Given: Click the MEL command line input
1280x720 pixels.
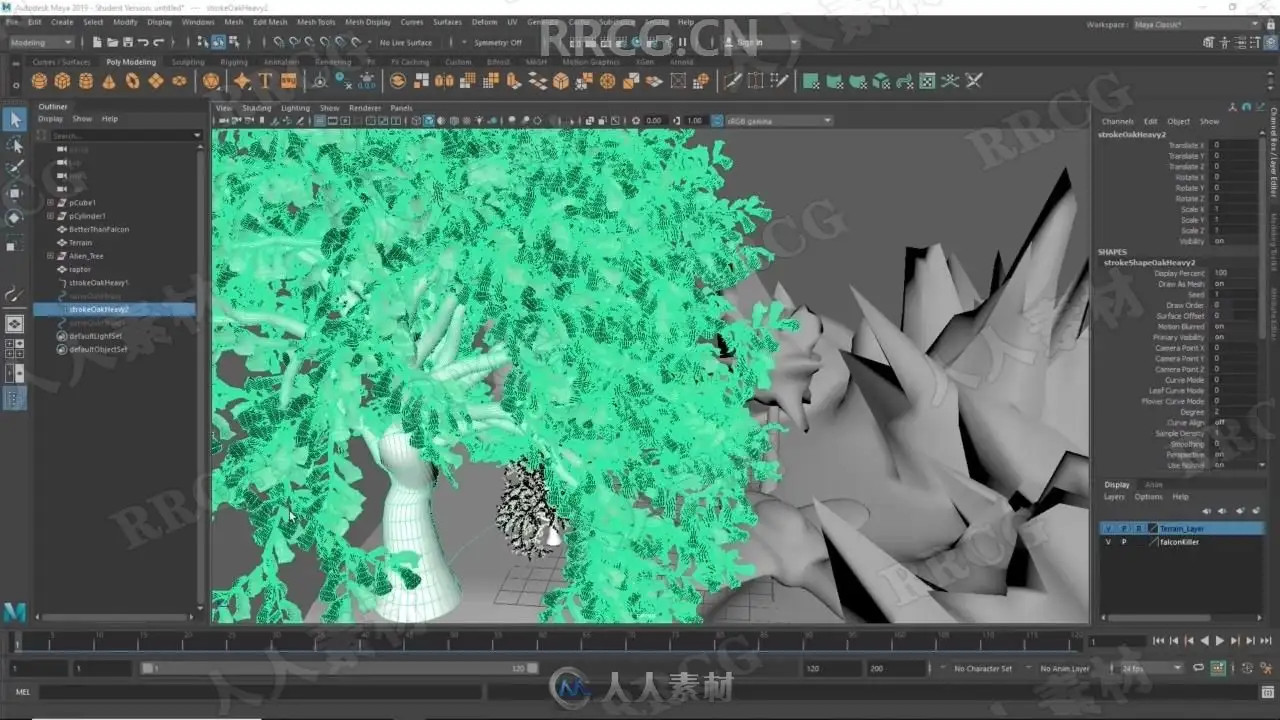Looking at the screenshot, I should (259, 691).
